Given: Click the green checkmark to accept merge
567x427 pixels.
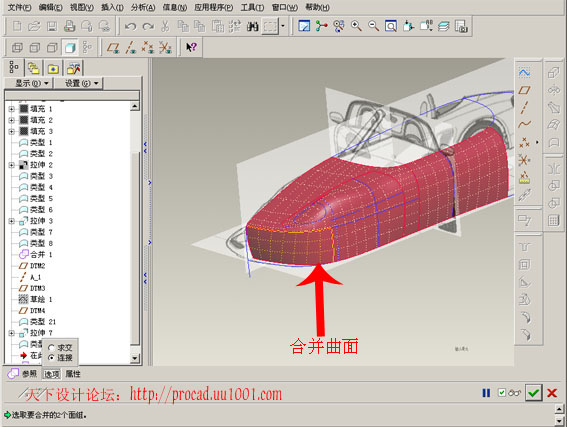Looking at the screenshot, I should [533, 393].
